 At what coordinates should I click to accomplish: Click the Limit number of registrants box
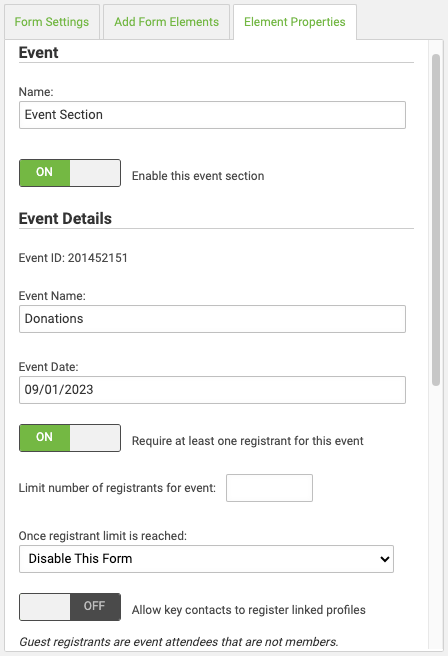click(269, 488)
